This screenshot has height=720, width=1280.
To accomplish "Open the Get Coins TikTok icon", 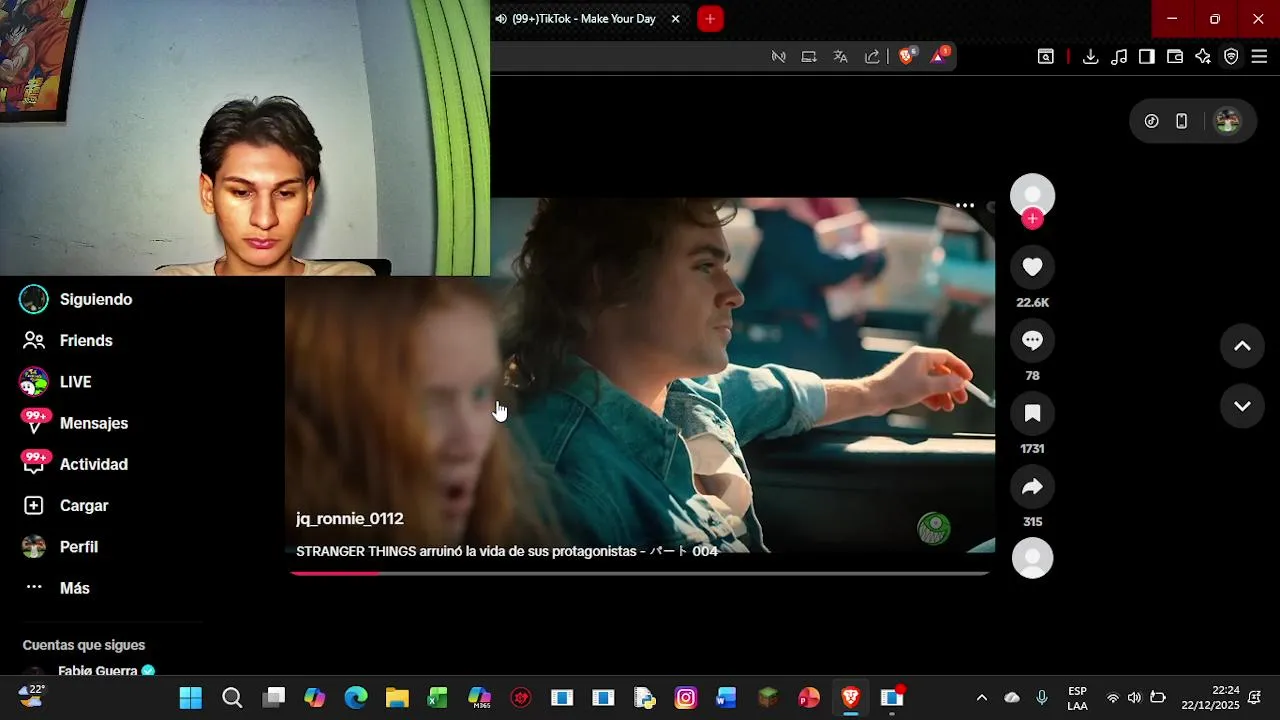I will pos(1152,121).
